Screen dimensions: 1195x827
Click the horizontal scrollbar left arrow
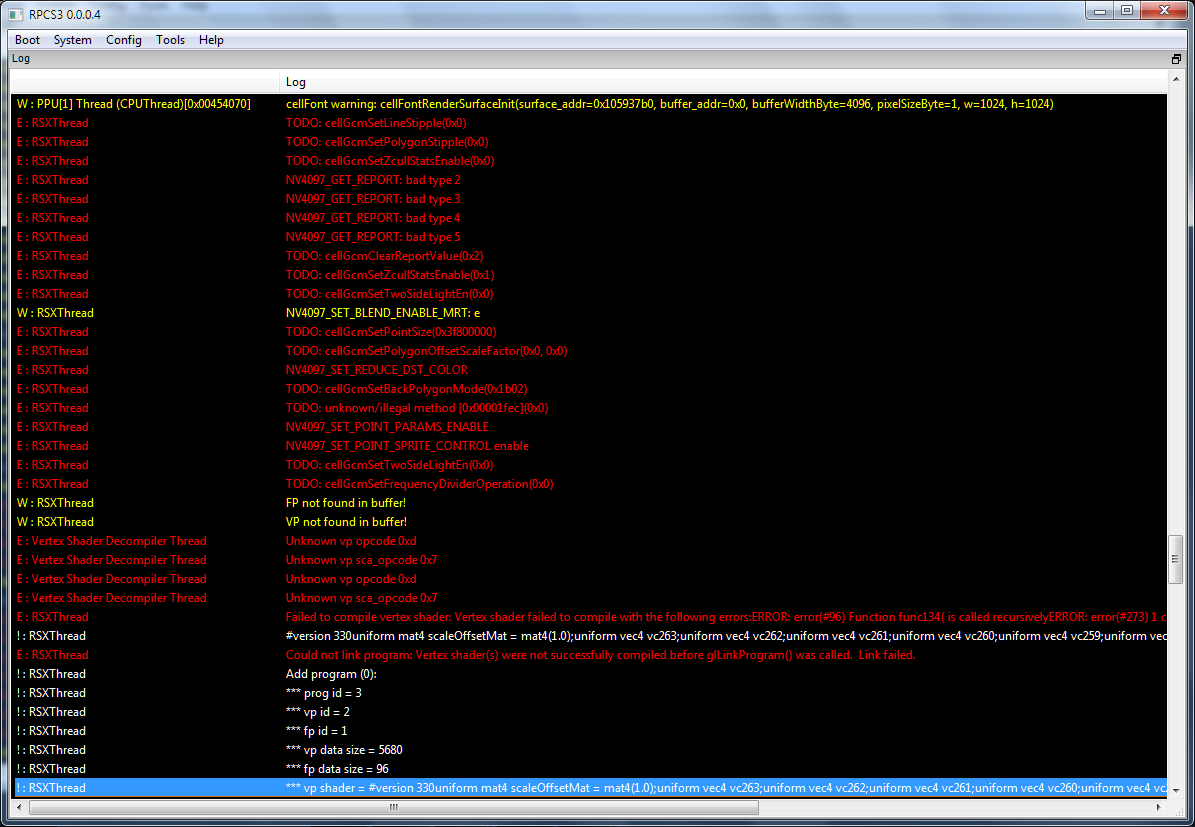click(x=21, y=806)
